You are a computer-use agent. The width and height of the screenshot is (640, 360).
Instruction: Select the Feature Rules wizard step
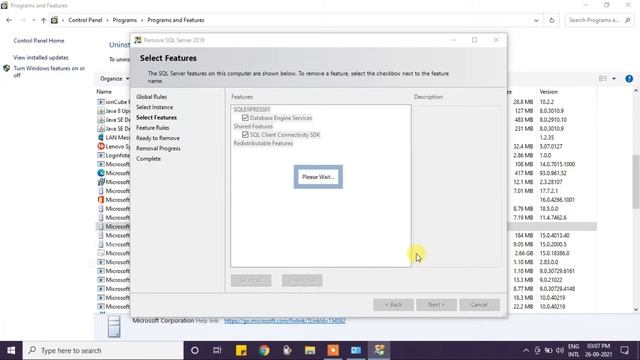(x=153, y=128)
